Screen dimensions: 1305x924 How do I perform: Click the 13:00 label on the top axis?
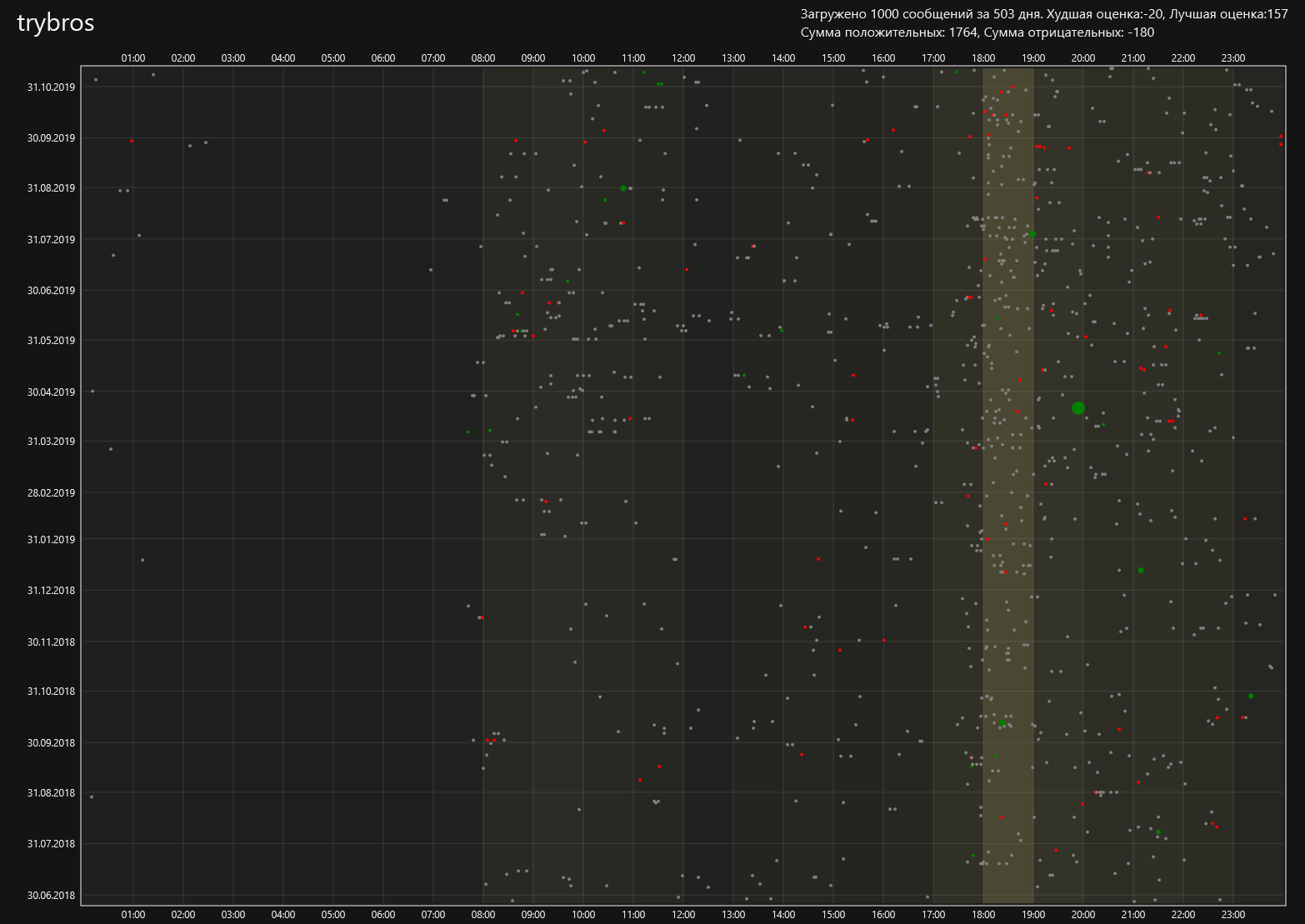733,58
